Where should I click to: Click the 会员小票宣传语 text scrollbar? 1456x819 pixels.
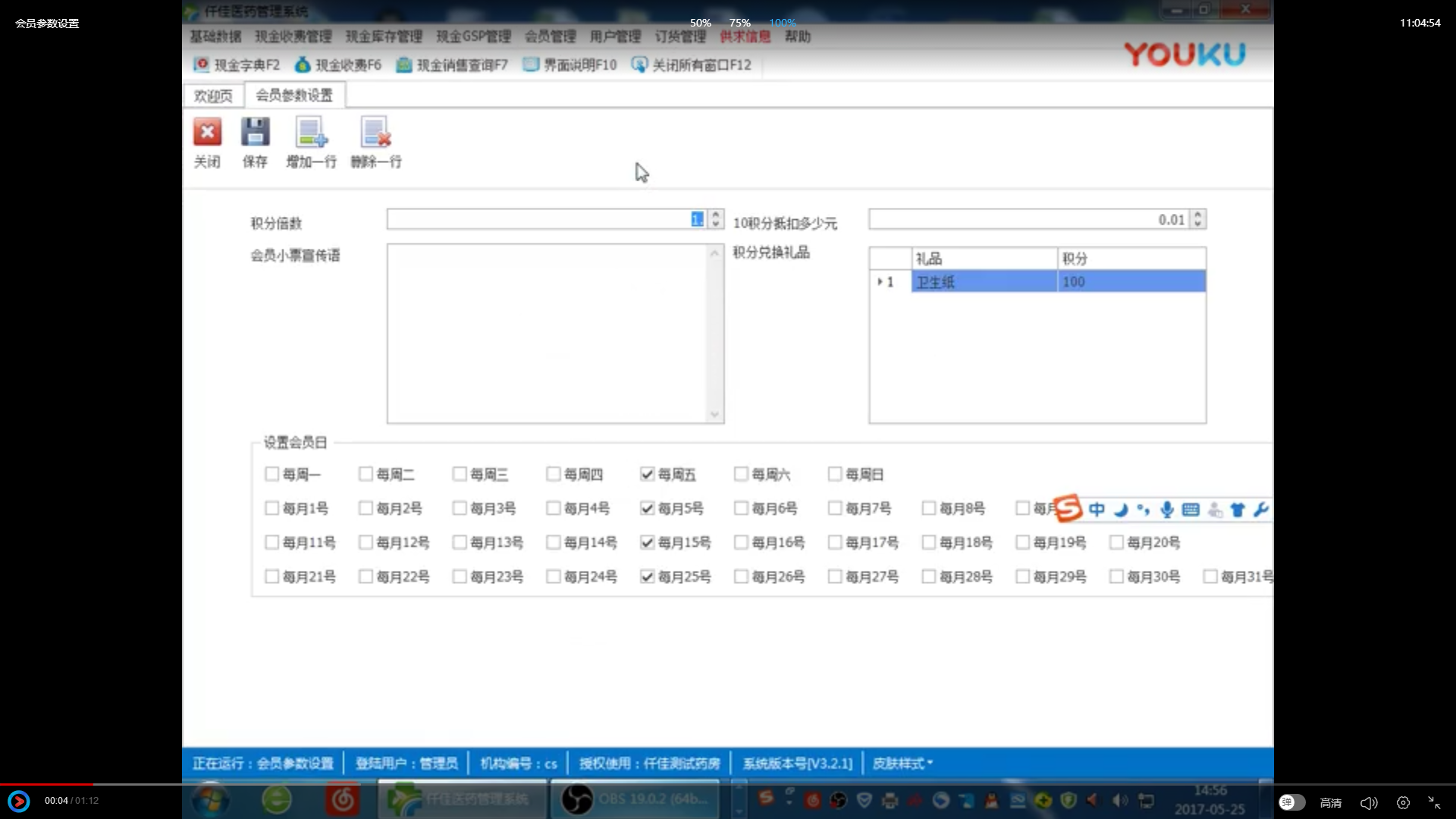coord(714,334)
